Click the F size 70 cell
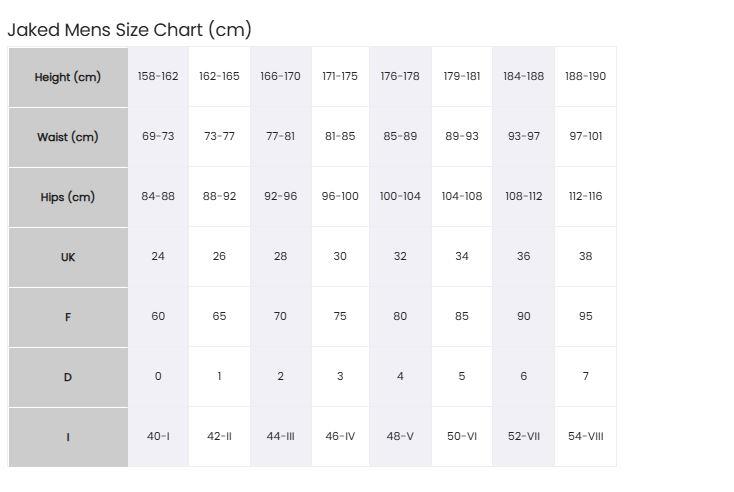The width and height of the screenshot is (734, 492). click(x=280, y=316)
